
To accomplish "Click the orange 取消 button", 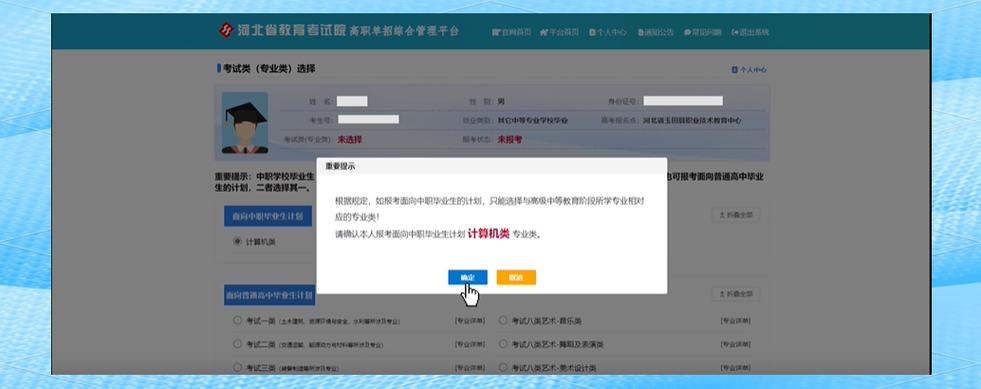I will tap(516, 277).
